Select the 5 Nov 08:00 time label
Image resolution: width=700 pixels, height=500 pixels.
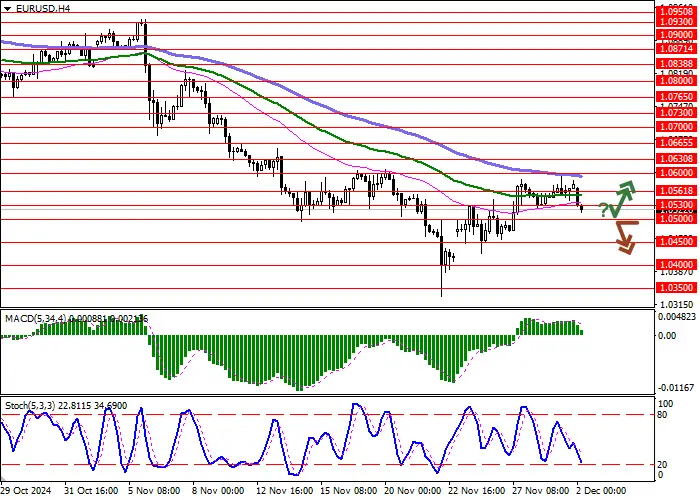(154, 491)
